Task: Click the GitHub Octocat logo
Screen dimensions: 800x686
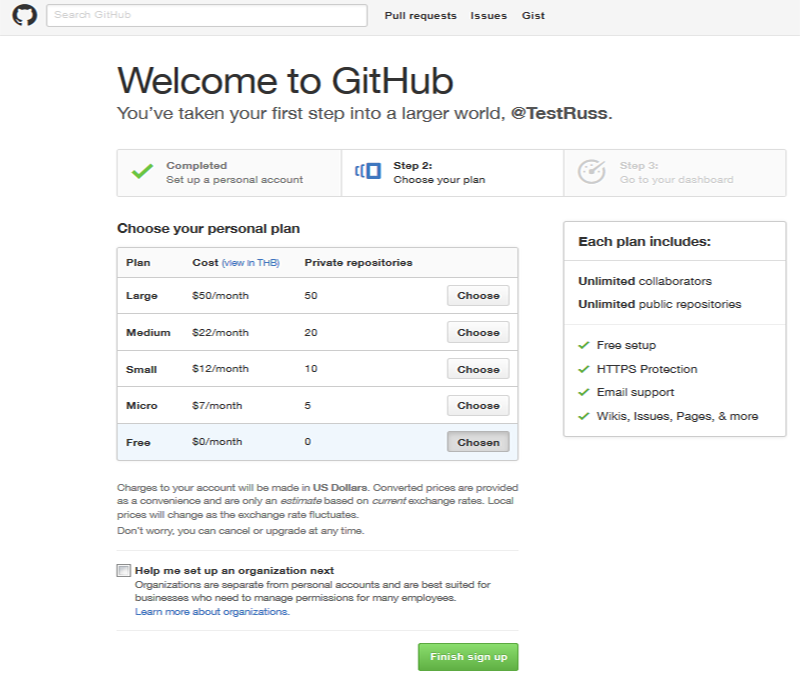Action: pos(24,15)
